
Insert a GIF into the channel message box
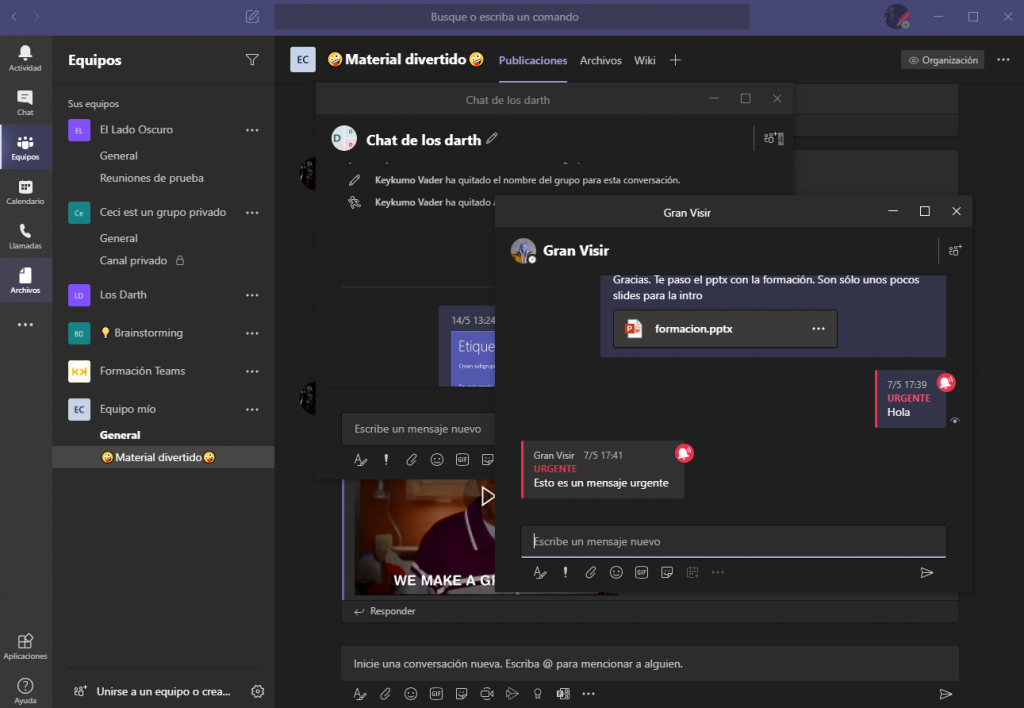(x=436, y=693)
